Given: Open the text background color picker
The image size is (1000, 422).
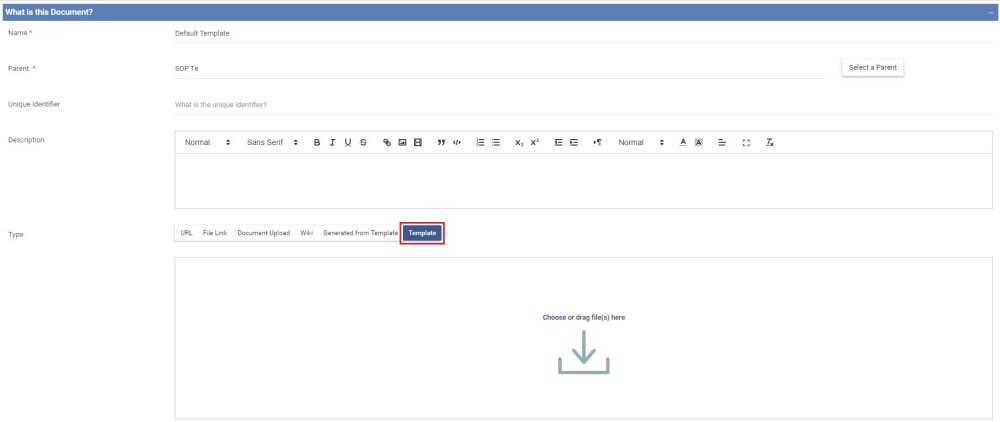Looking at the screenshot, I should point(698,143).
